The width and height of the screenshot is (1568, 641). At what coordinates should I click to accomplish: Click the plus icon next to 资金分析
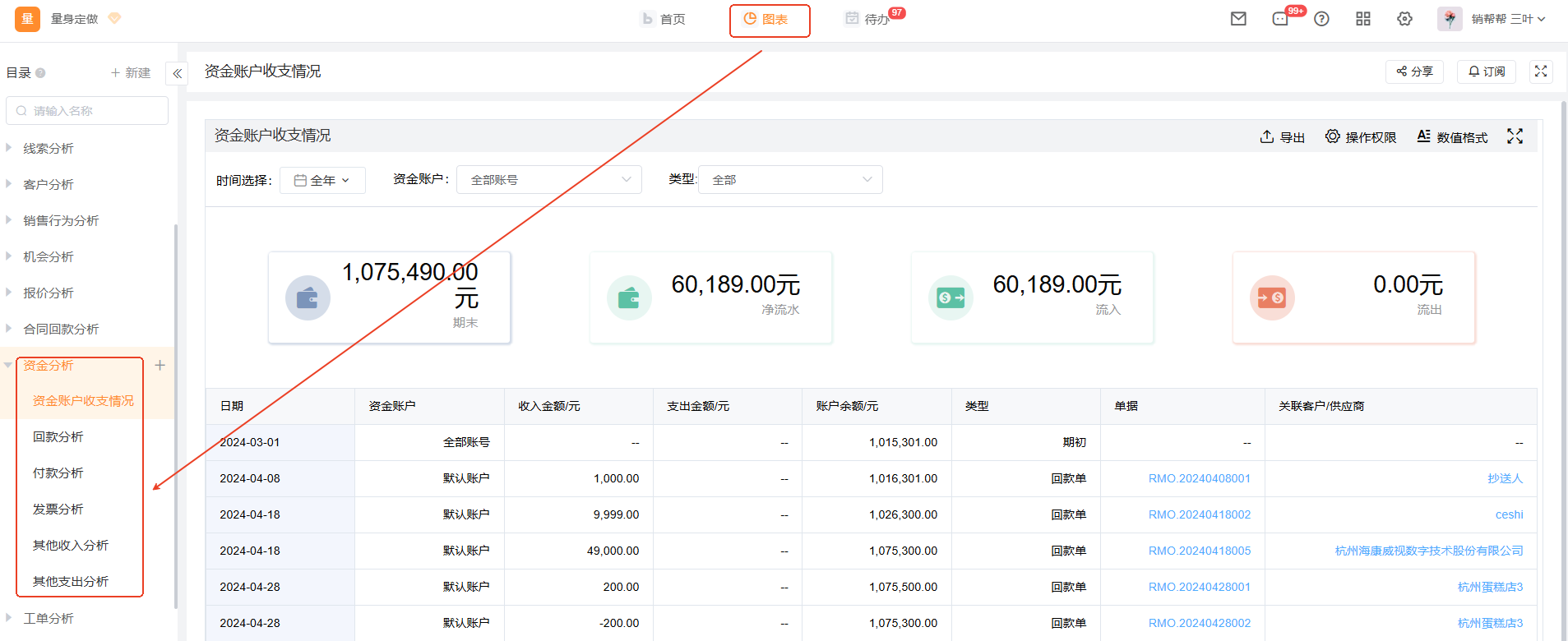(x=160, y=365)
